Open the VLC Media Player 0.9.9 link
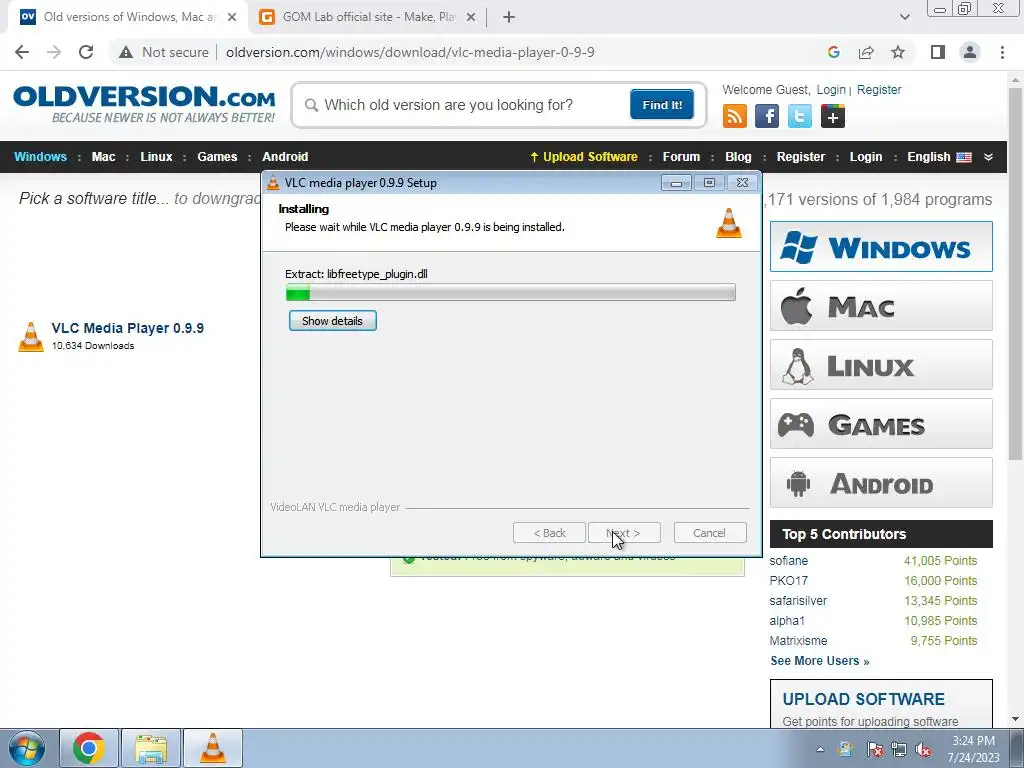This screenshot has height=768, width=1024. tap(127, 328)
